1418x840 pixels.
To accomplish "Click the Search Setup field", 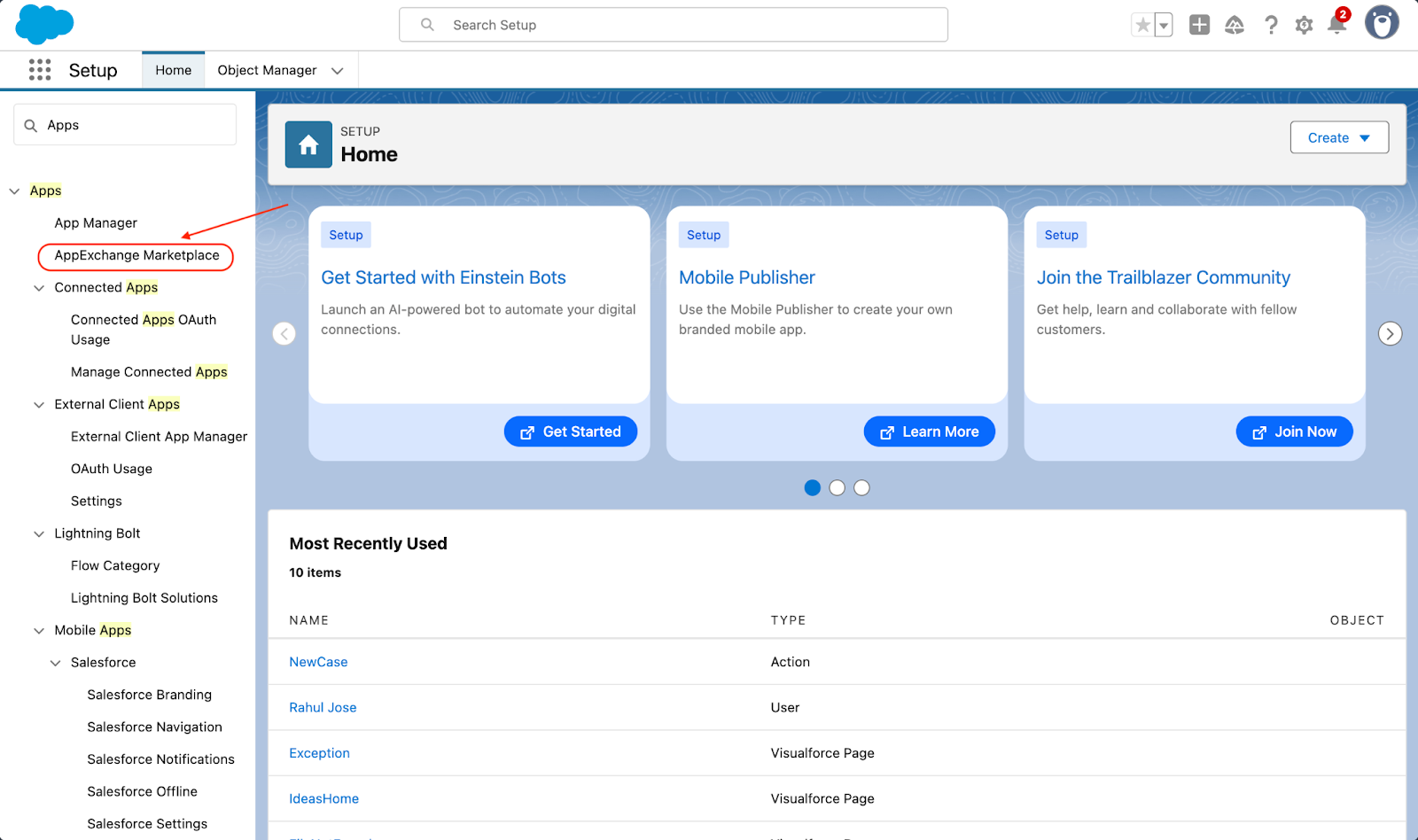I will click(x=674, y=25).
